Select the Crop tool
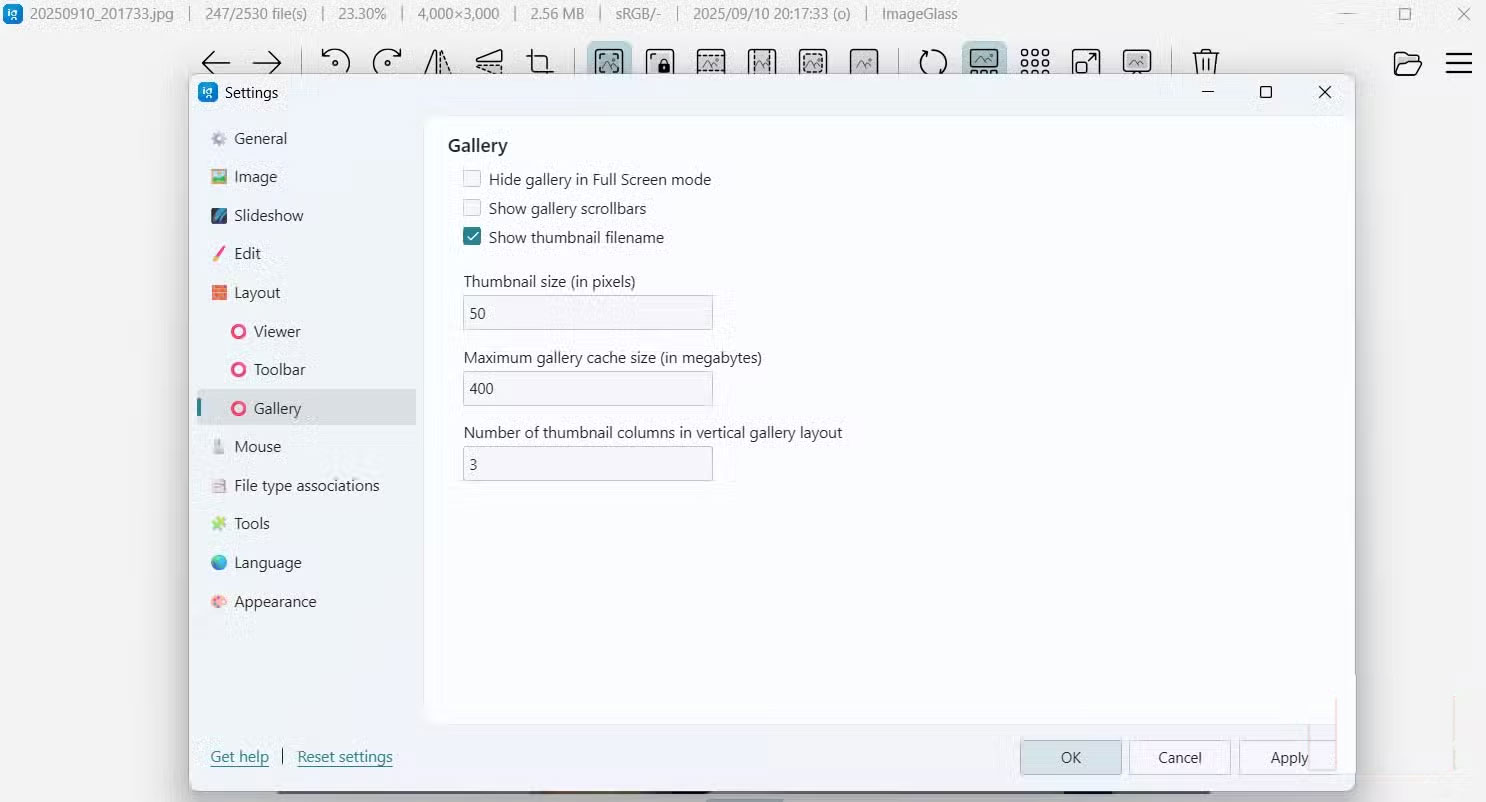This screenshot has height=802, width=1486. tap(540, 62)
